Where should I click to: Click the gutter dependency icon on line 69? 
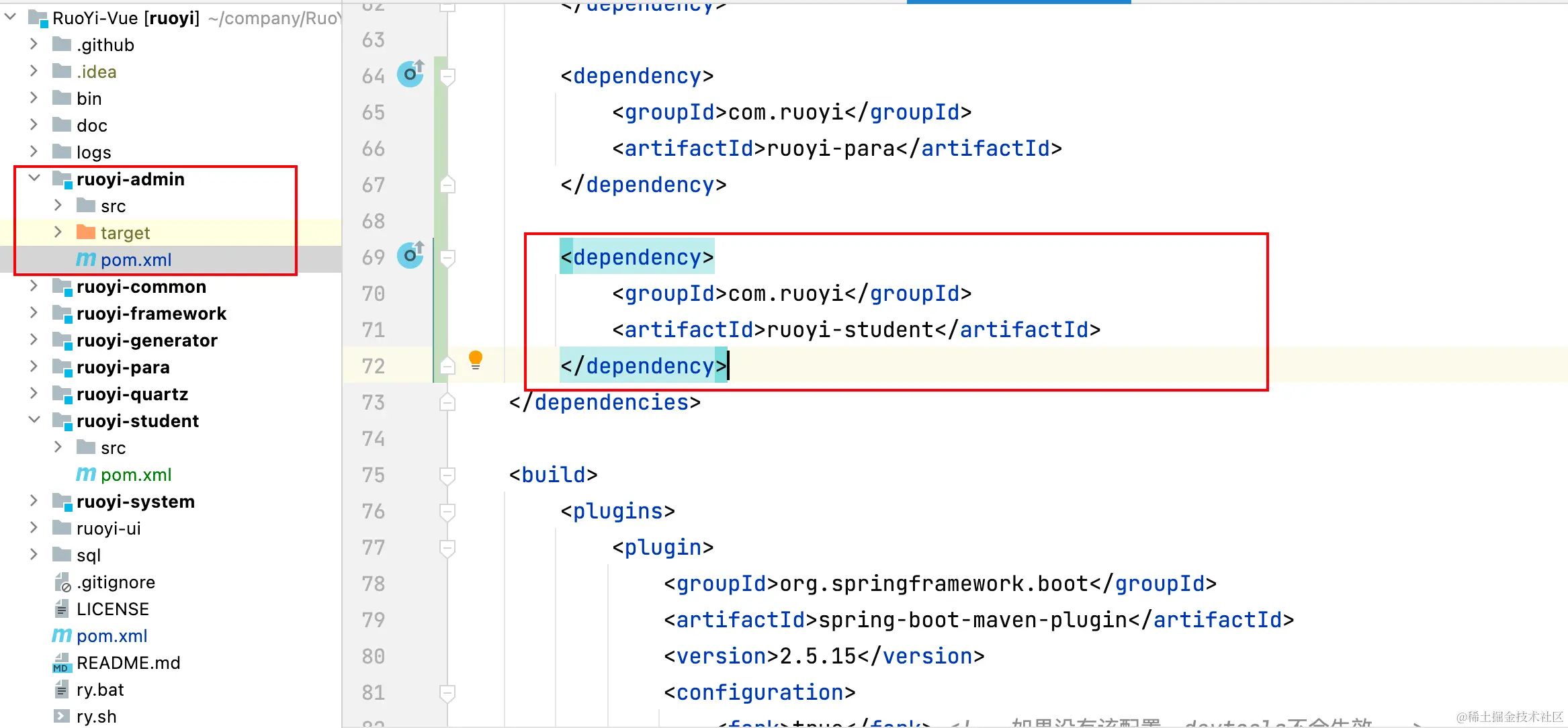point(410,255)
